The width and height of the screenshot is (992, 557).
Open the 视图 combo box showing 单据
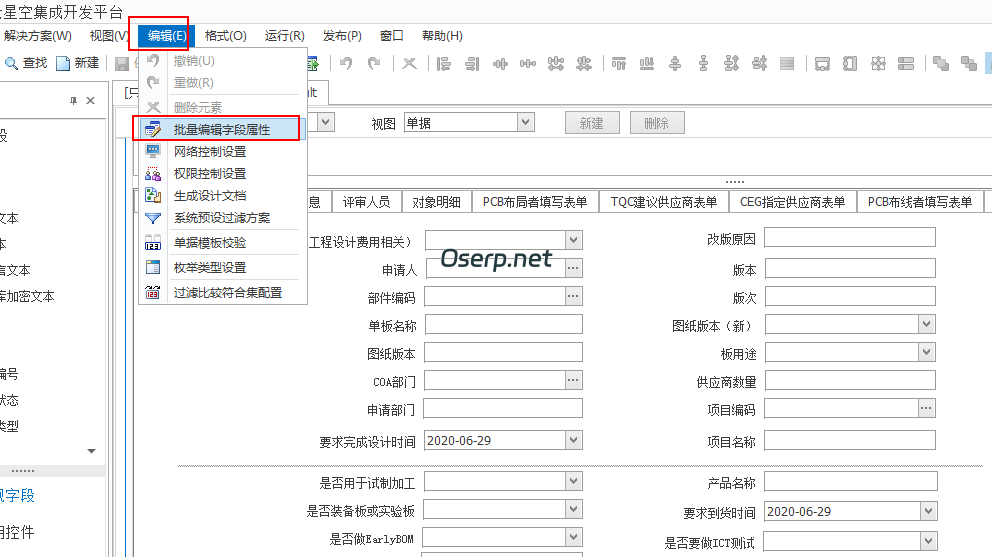click(x=469, y=123)
